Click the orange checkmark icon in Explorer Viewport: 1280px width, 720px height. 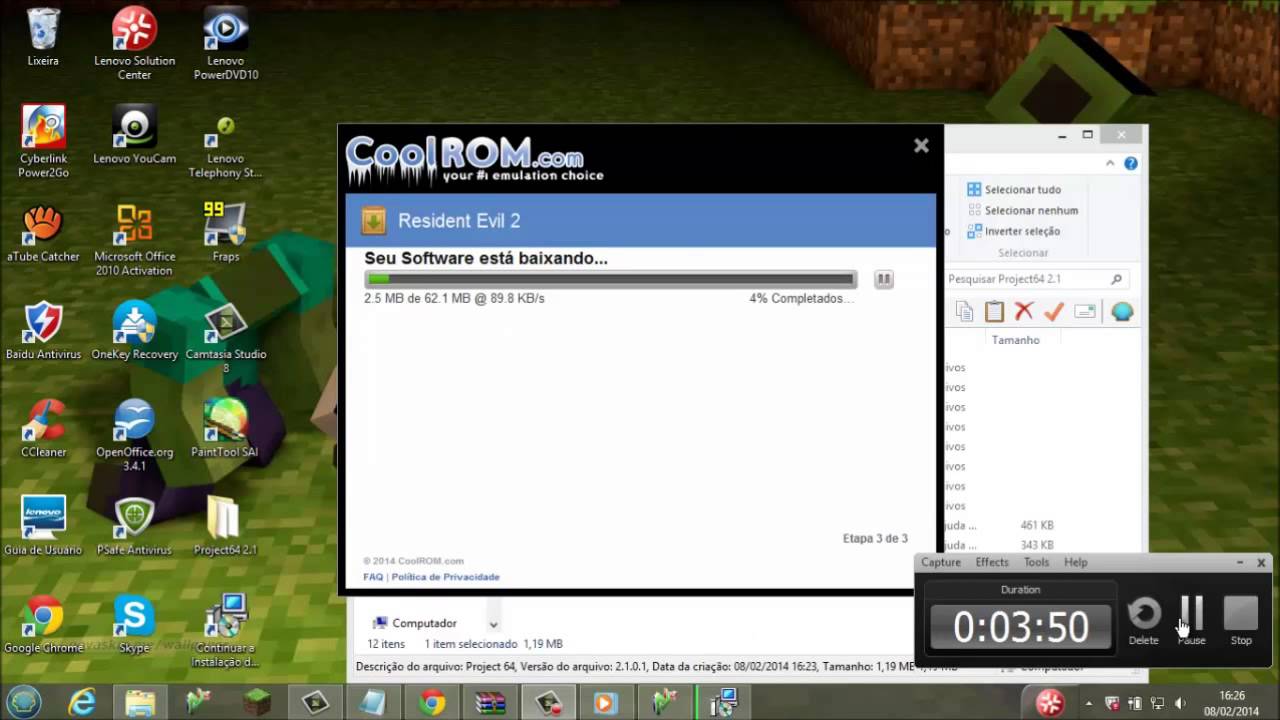click(1053, 312)
